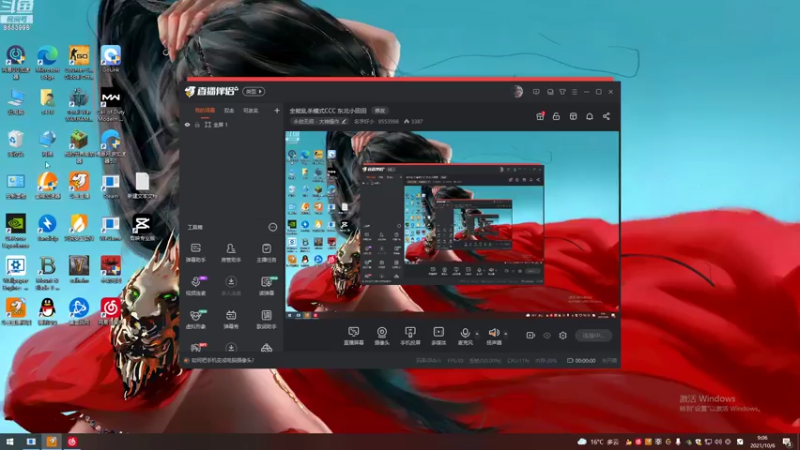Open Counter-Strike Global Offensive desktop shortcut
The width and height of the screenshot is (800, 450).
pos(79,63)
